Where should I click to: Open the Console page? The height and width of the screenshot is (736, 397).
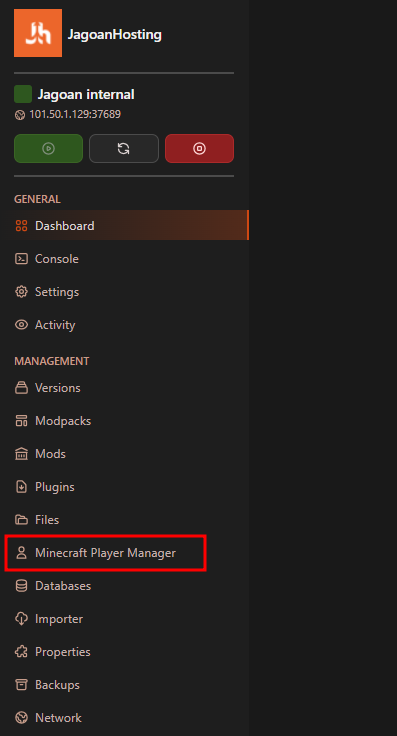56,259
